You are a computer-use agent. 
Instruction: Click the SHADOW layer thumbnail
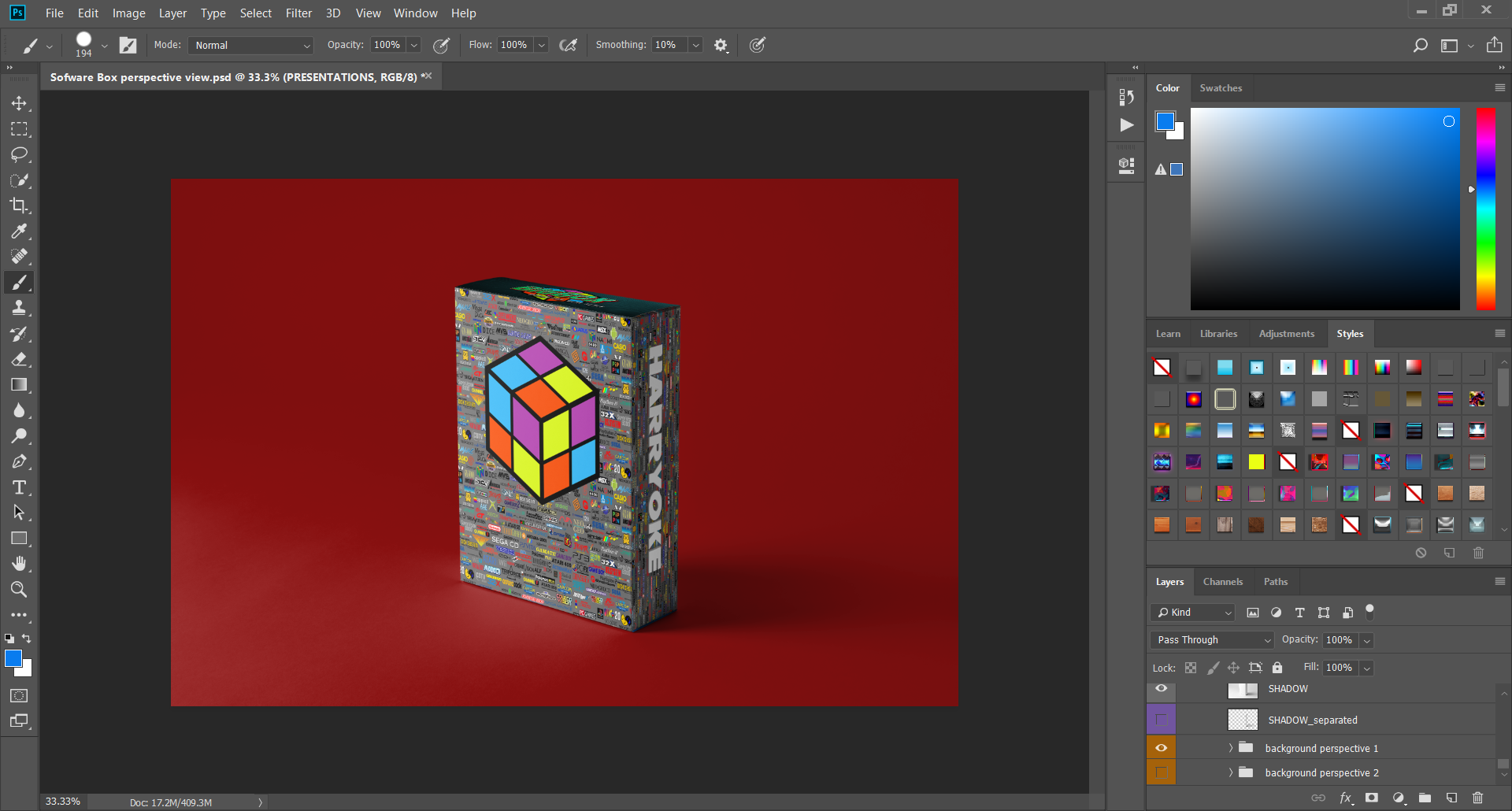click(x=1243, y=690)
